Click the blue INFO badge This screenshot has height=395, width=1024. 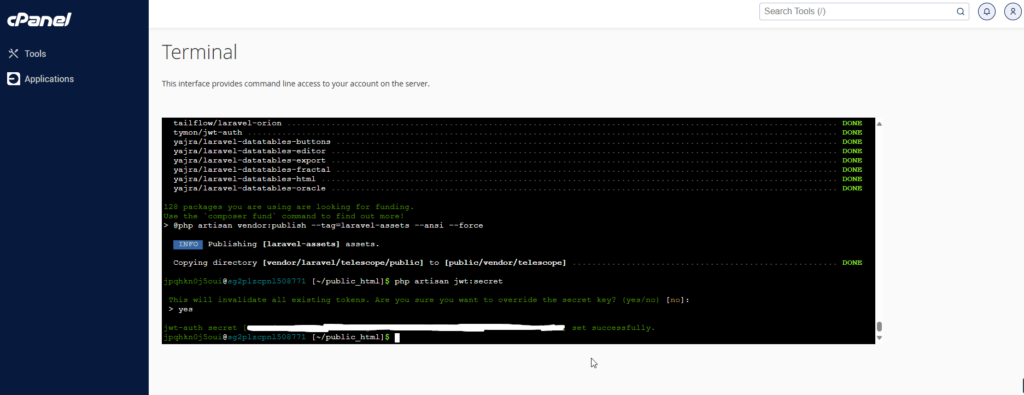[188, 244]
